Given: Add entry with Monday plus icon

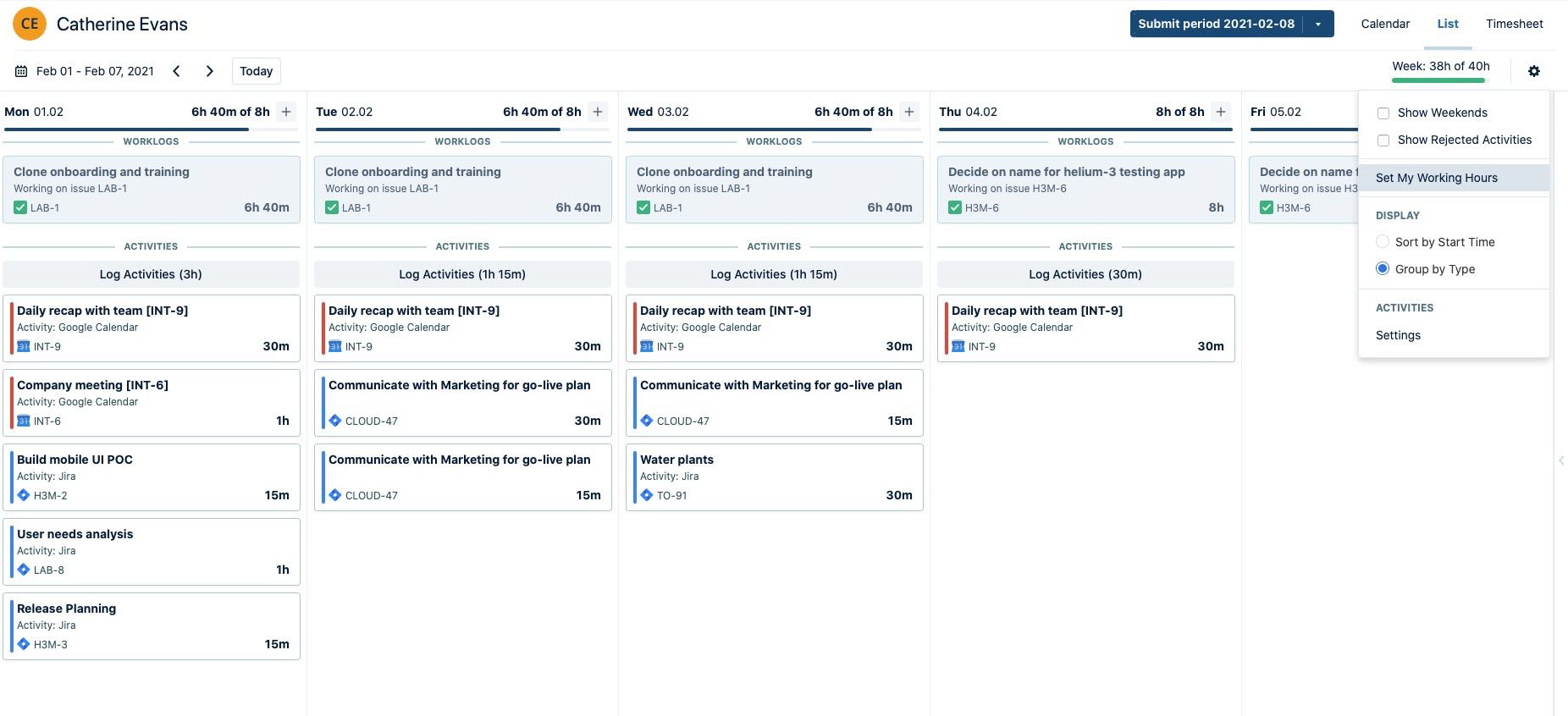Looking at the screenshot, I should point(286,112).
